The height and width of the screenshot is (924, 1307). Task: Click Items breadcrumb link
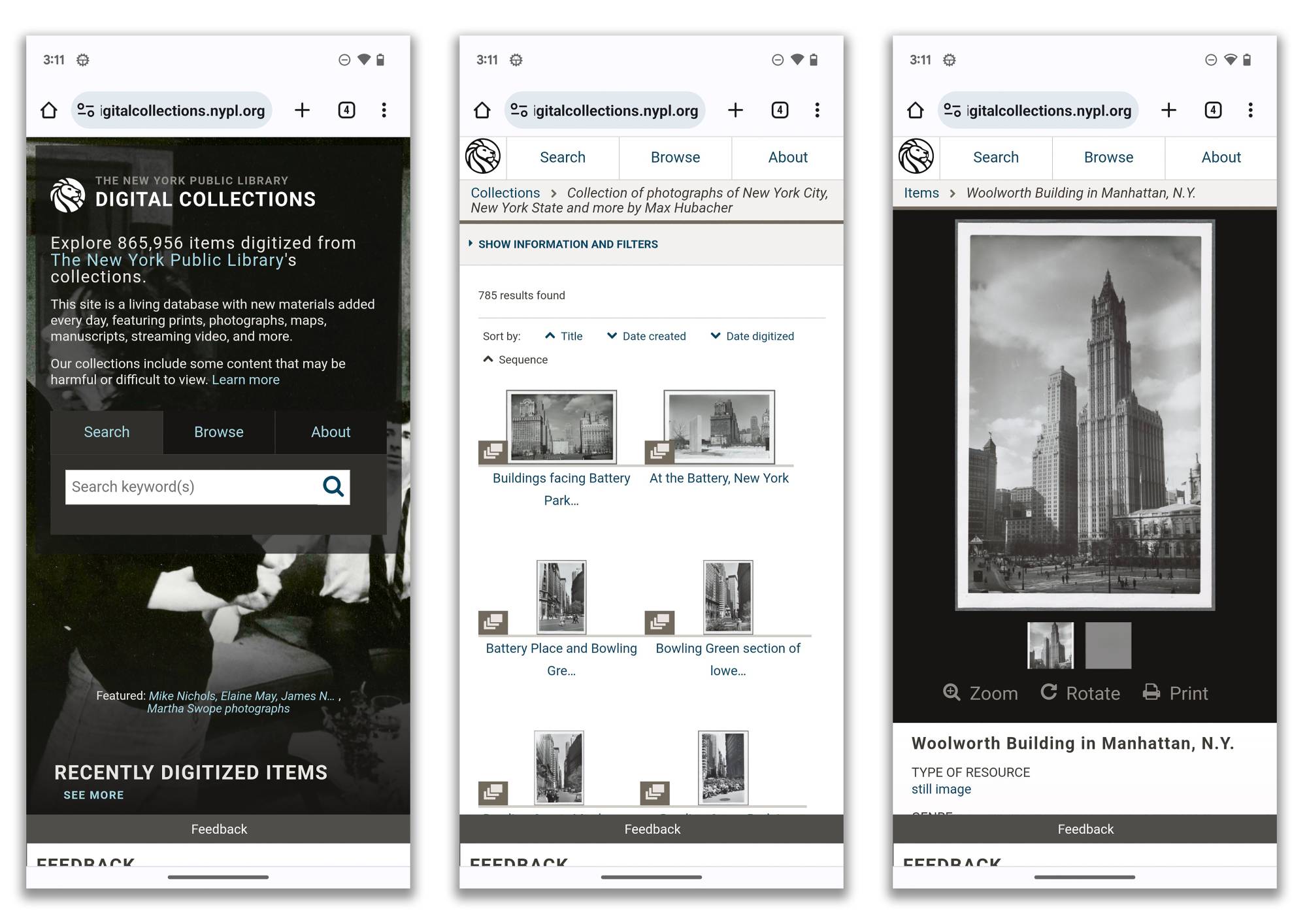click(x=921, y=193)
